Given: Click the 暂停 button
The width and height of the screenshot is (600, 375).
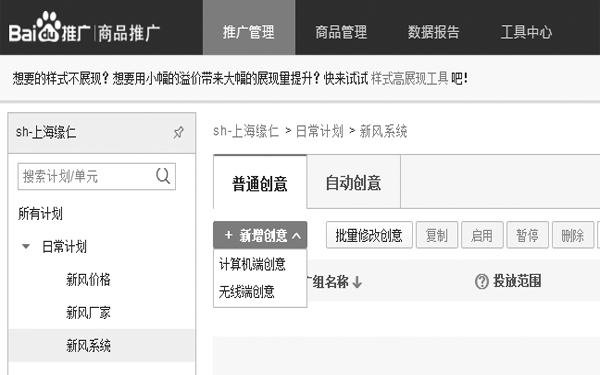Looking at the screenshot, I should (528, 235).
